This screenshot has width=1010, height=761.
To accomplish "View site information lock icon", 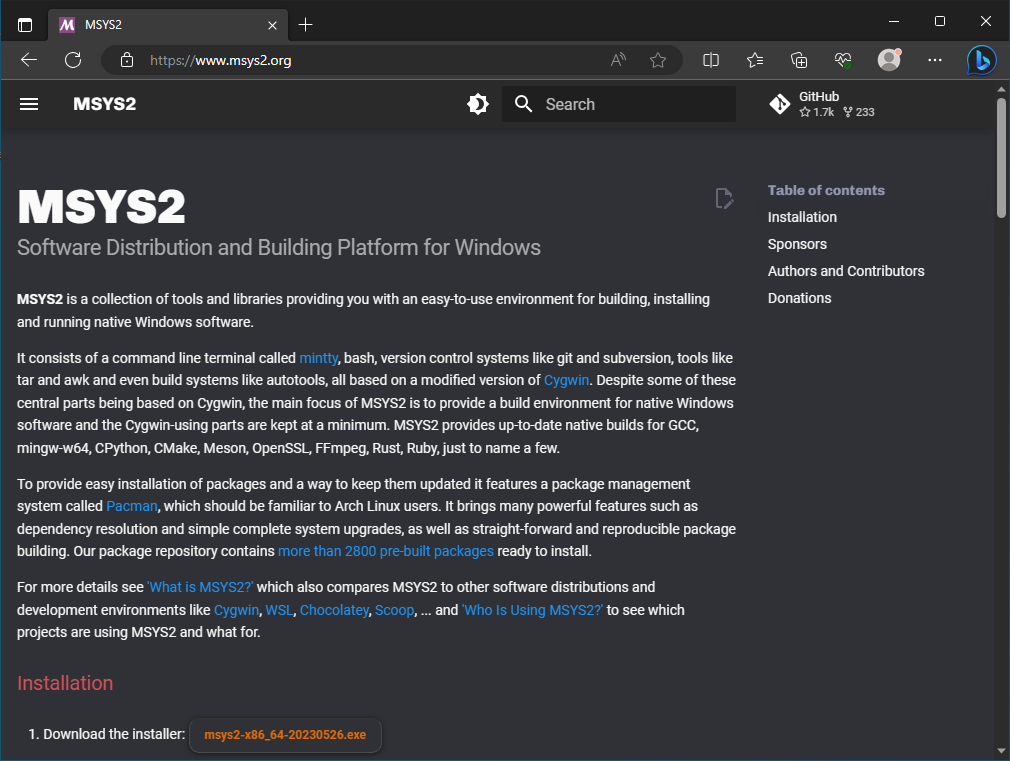I will coord(127,60).
